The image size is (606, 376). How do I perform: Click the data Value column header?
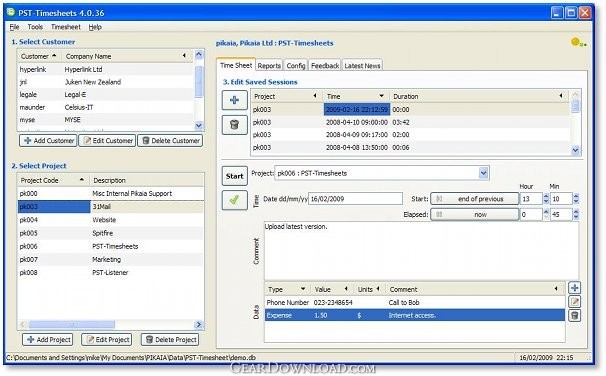(332, 289)
